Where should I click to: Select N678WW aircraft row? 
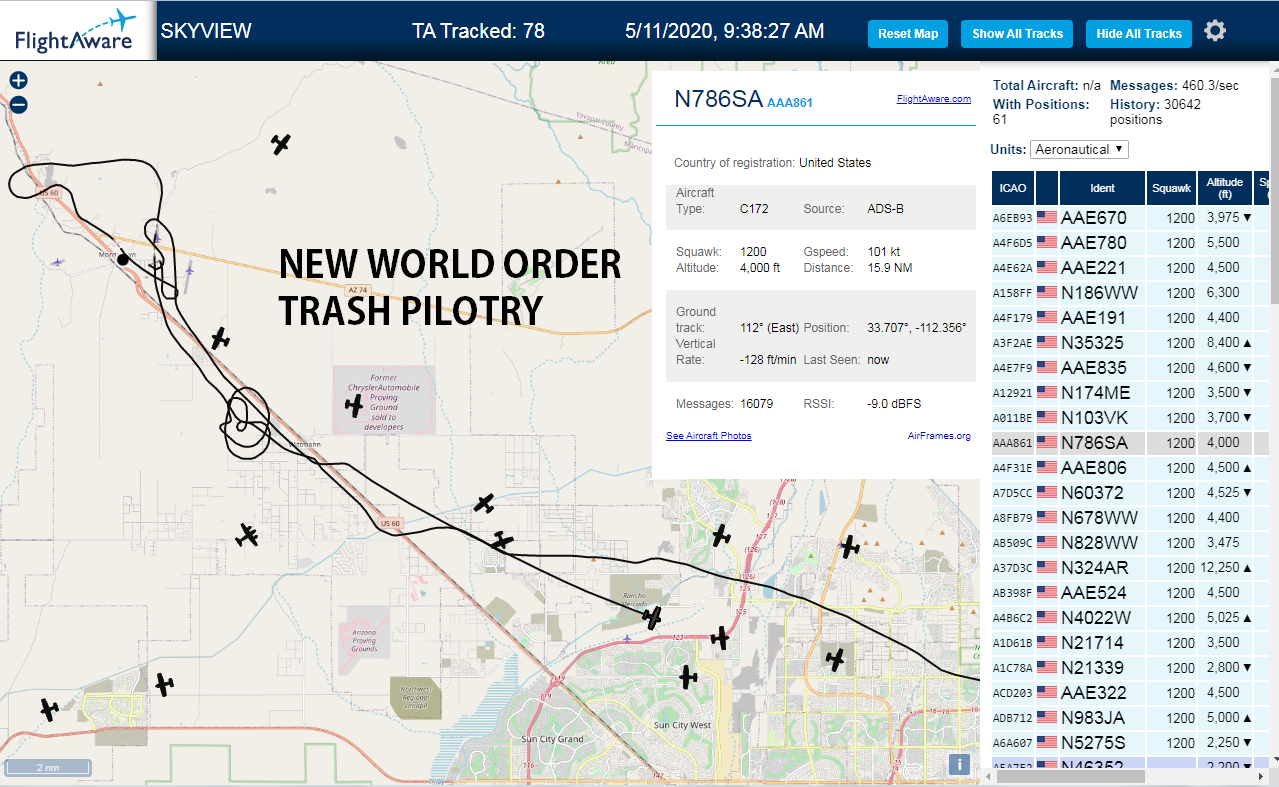[1130, 517]
